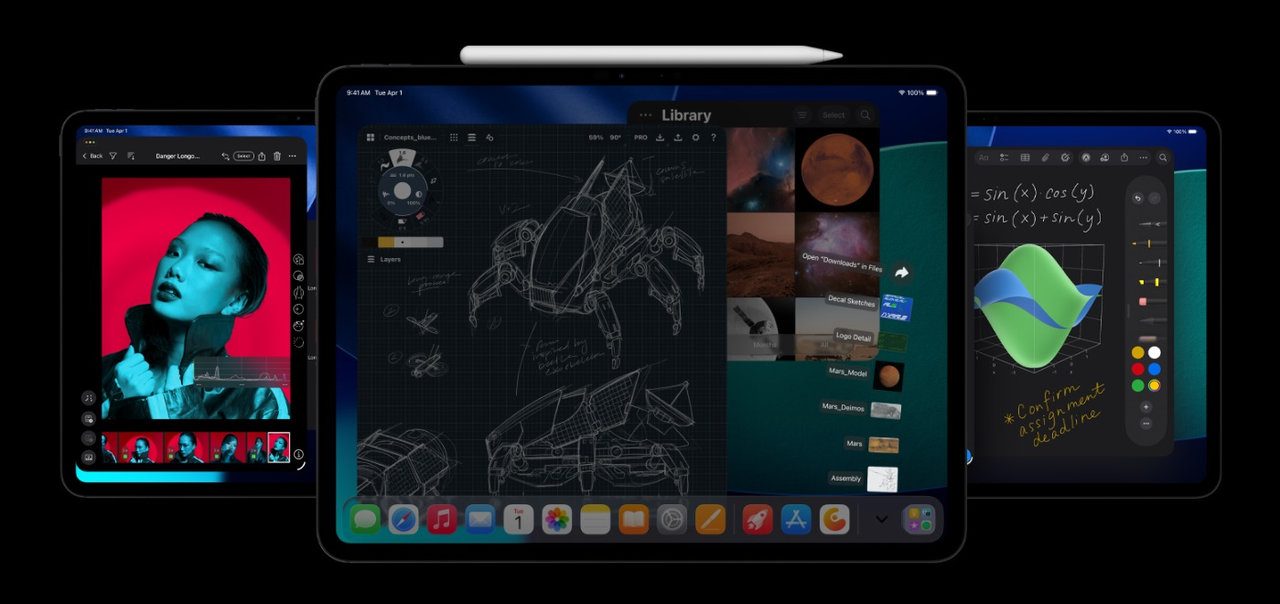This screenshot has width=1280, height=604.
Task: Tap the forward share arrow beside the Library
Action: pyautogui.click(x=900, y=271)
